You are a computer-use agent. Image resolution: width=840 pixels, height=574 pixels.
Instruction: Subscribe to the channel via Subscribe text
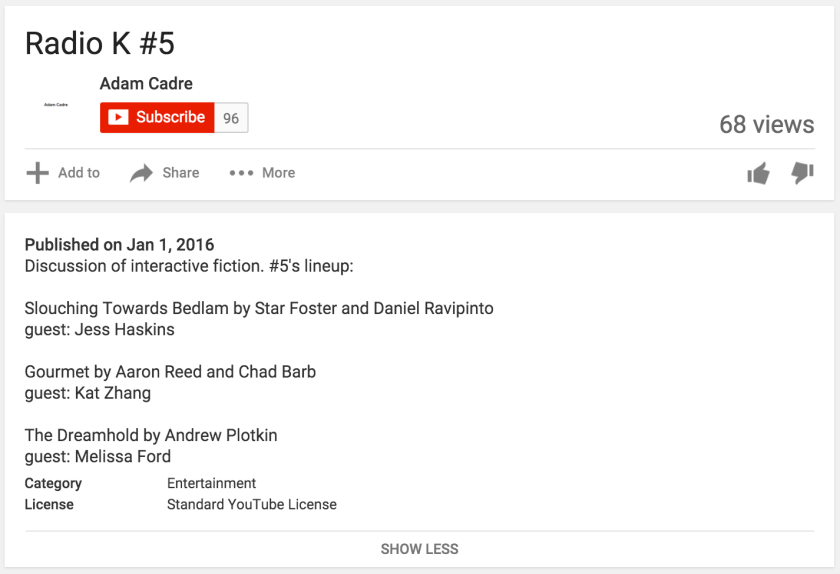170,117
